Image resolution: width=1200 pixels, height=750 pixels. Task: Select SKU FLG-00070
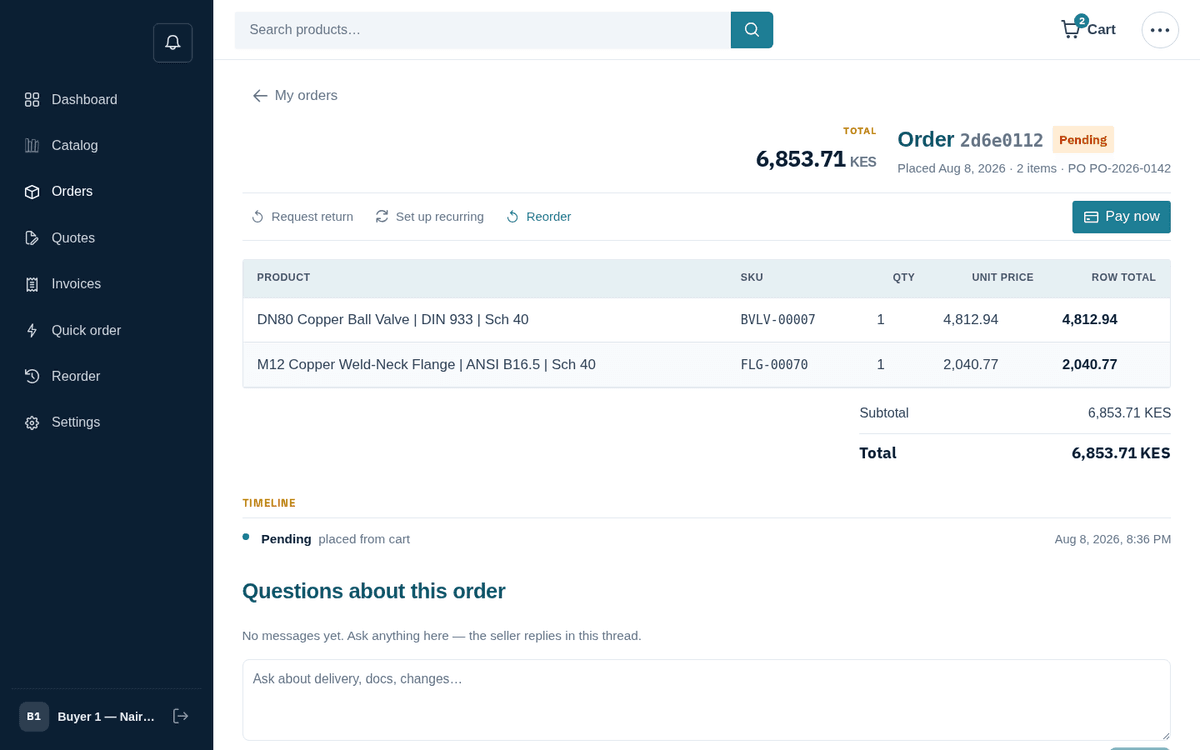774,365
